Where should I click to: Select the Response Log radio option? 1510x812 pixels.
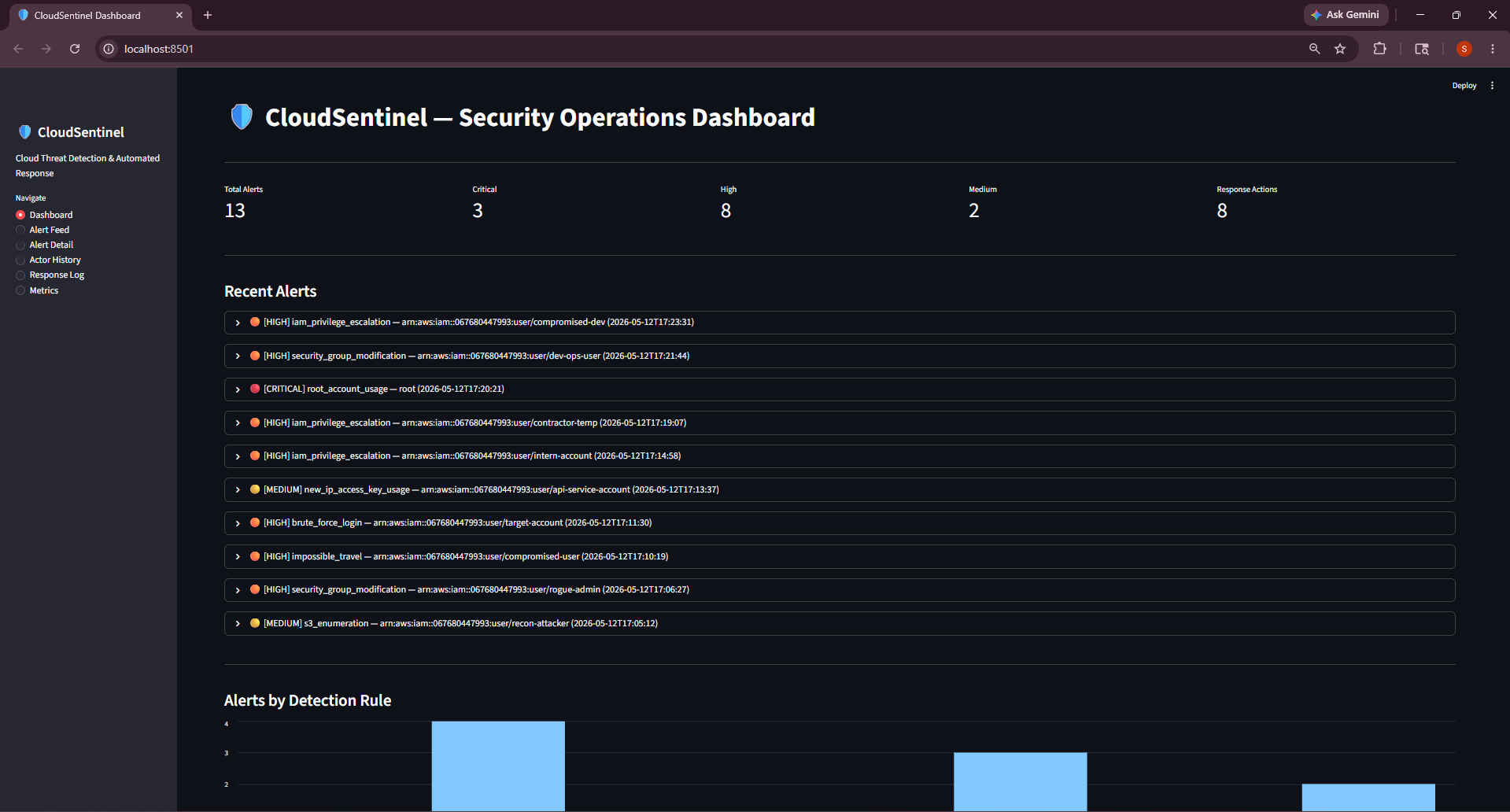50,275
